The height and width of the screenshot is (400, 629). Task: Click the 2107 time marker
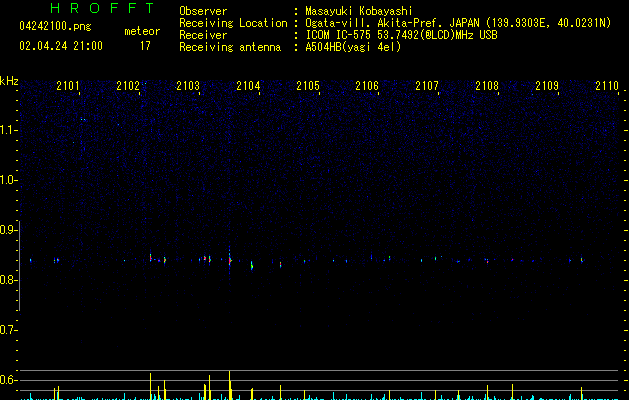coord(427,86)
